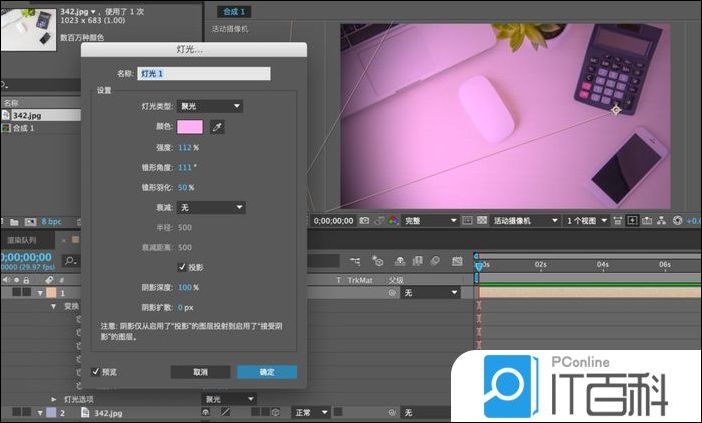
Task: Click the 名称 column header in project
Action: (x=11, y=103)
